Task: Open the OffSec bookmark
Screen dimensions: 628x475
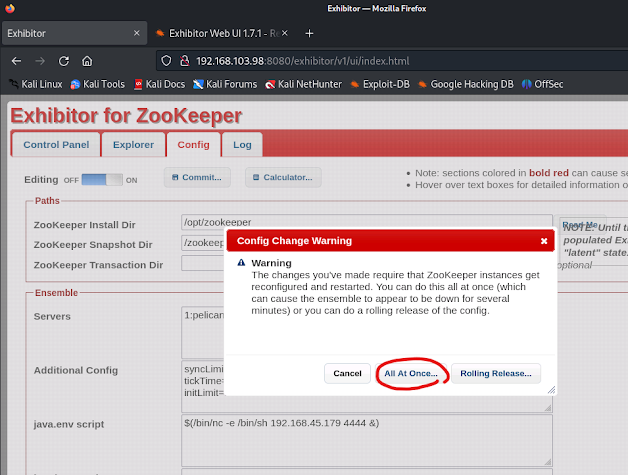Action: 543,84
